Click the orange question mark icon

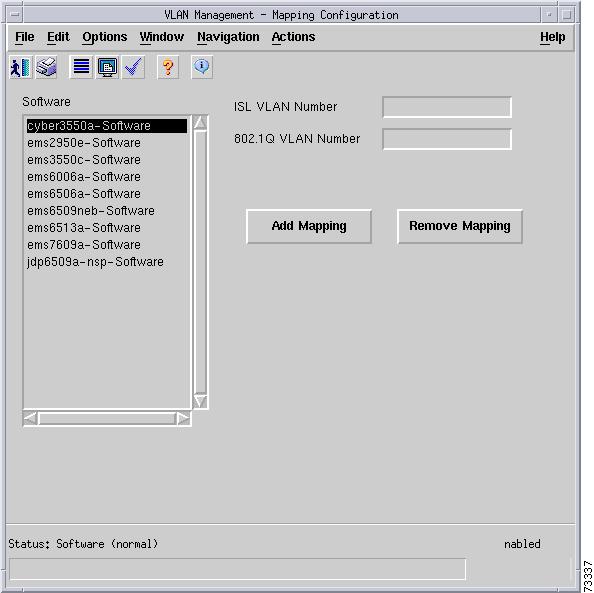tap(168, 67)
